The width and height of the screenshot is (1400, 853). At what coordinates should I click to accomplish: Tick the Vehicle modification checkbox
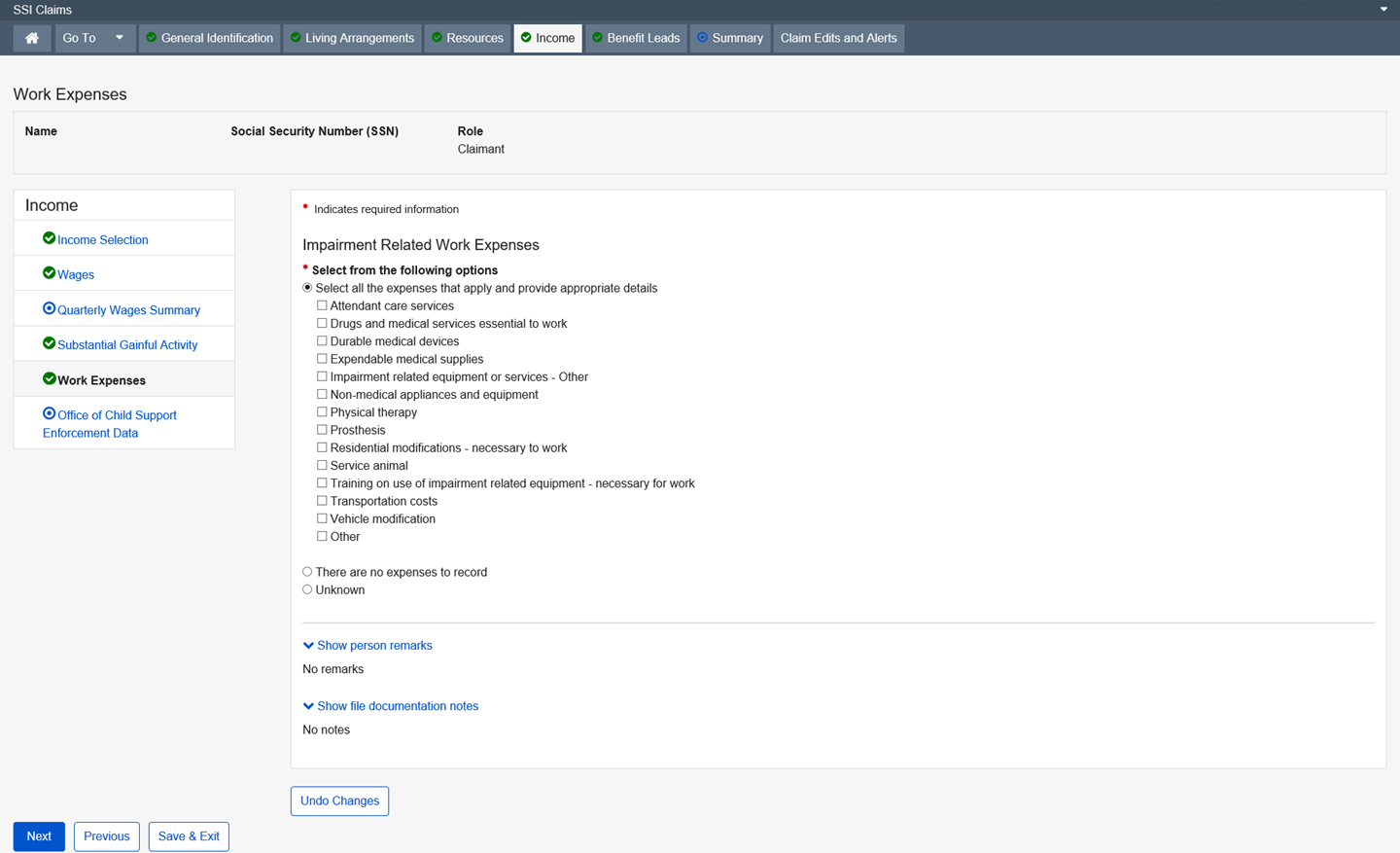[322, 518]
